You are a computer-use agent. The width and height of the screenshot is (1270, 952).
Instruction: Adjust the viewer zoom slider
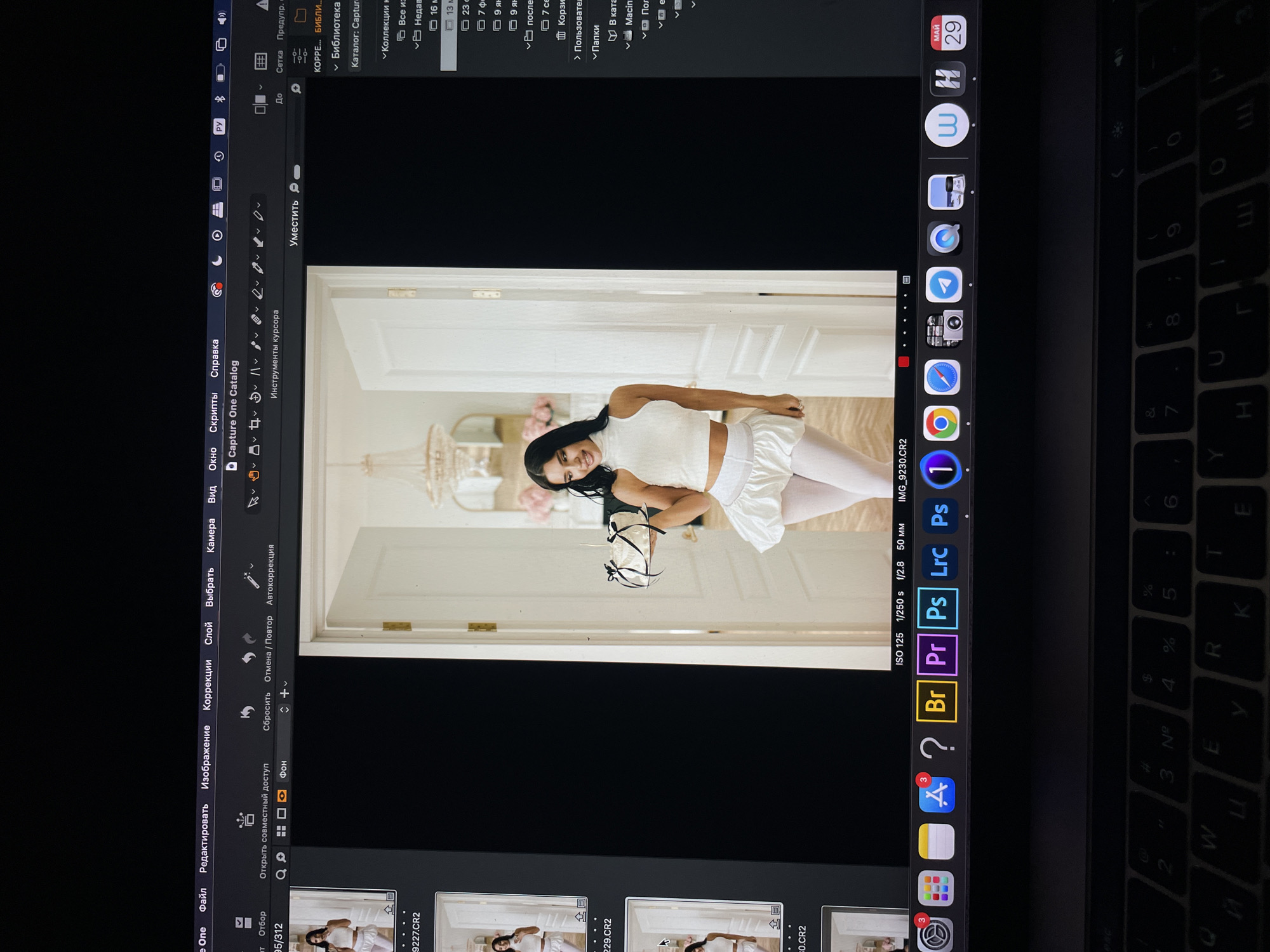296,171
